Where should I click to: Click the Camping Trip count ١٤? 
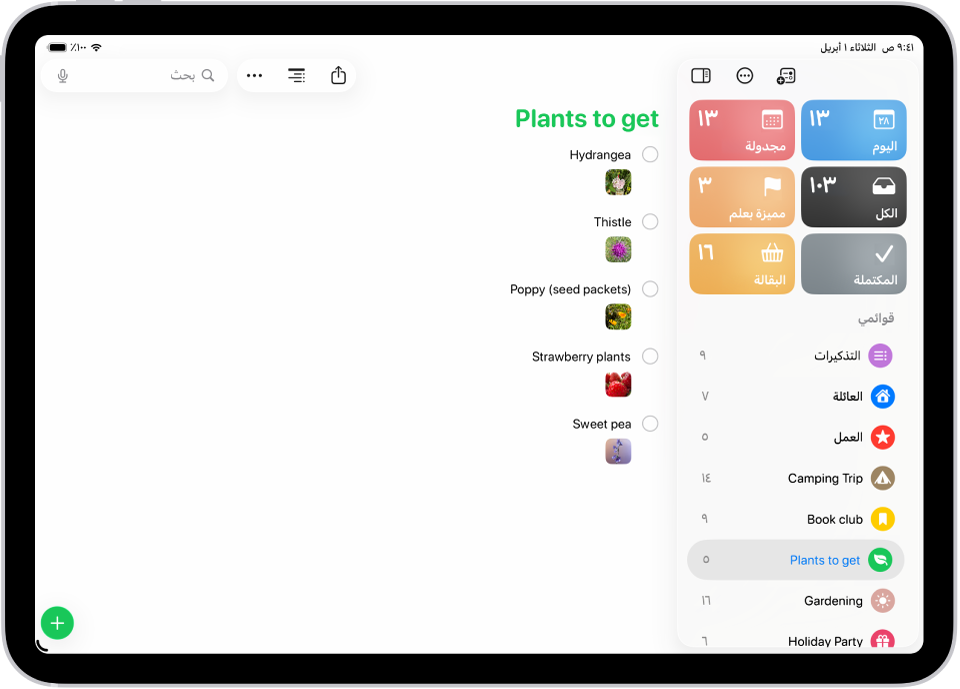(705, 478)
